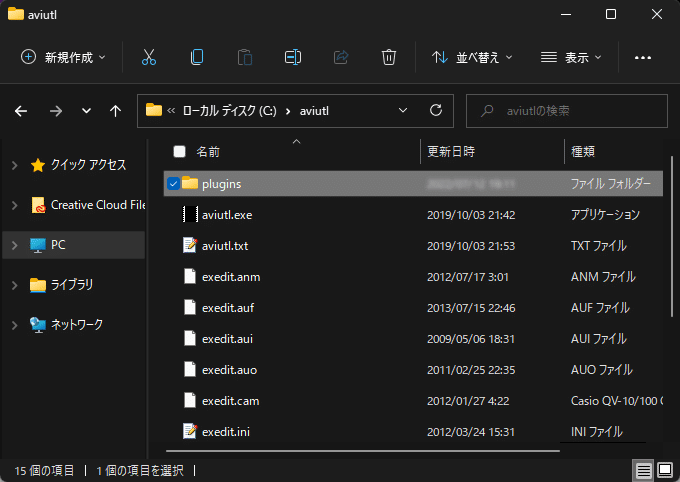
Task: Click the search magnifier icon
Action: pos(487,111)
